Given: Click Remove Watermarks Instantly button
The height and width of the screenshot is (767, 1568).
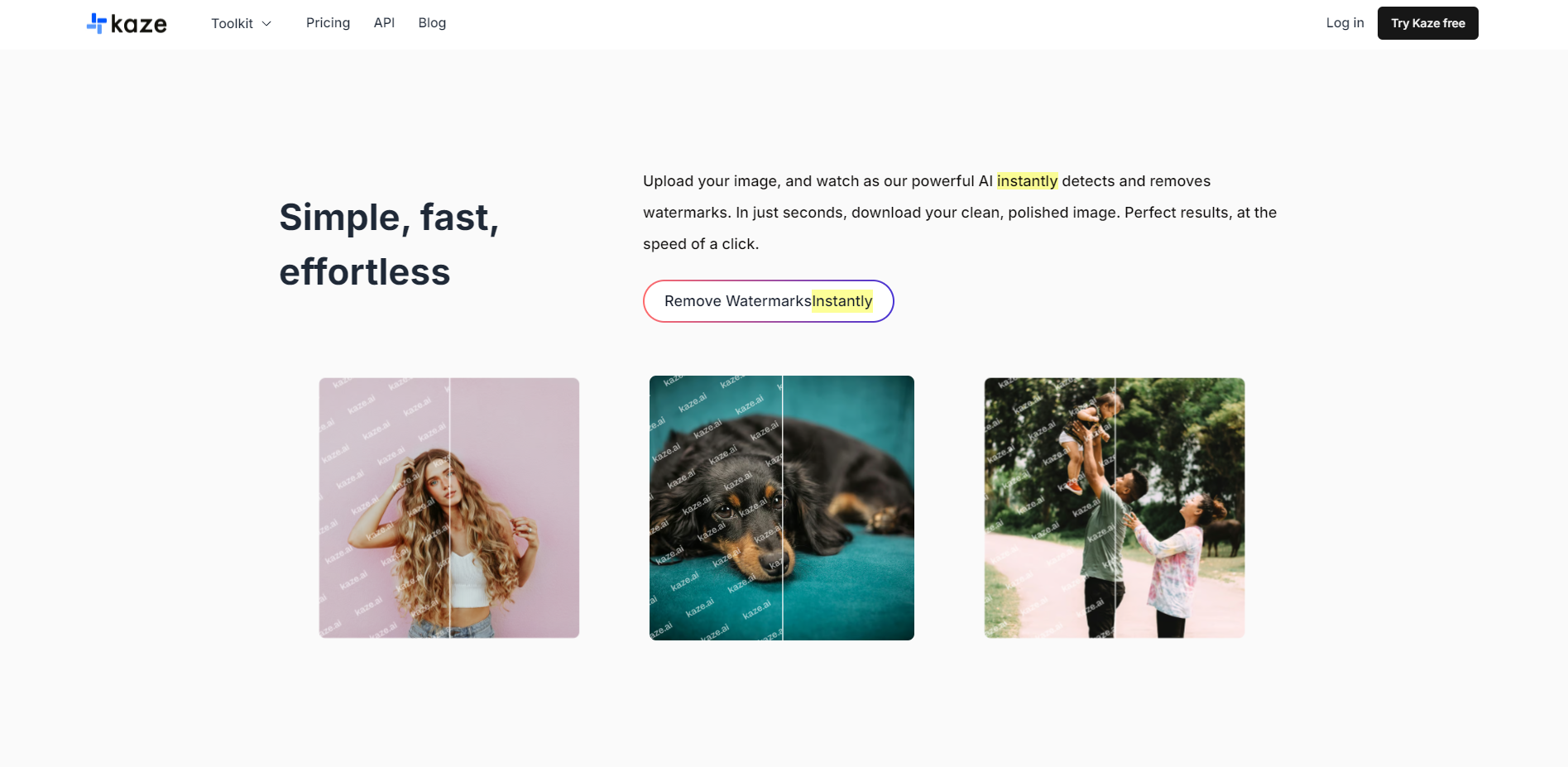Looking at the screenshot, I should [x=768, y=301].
